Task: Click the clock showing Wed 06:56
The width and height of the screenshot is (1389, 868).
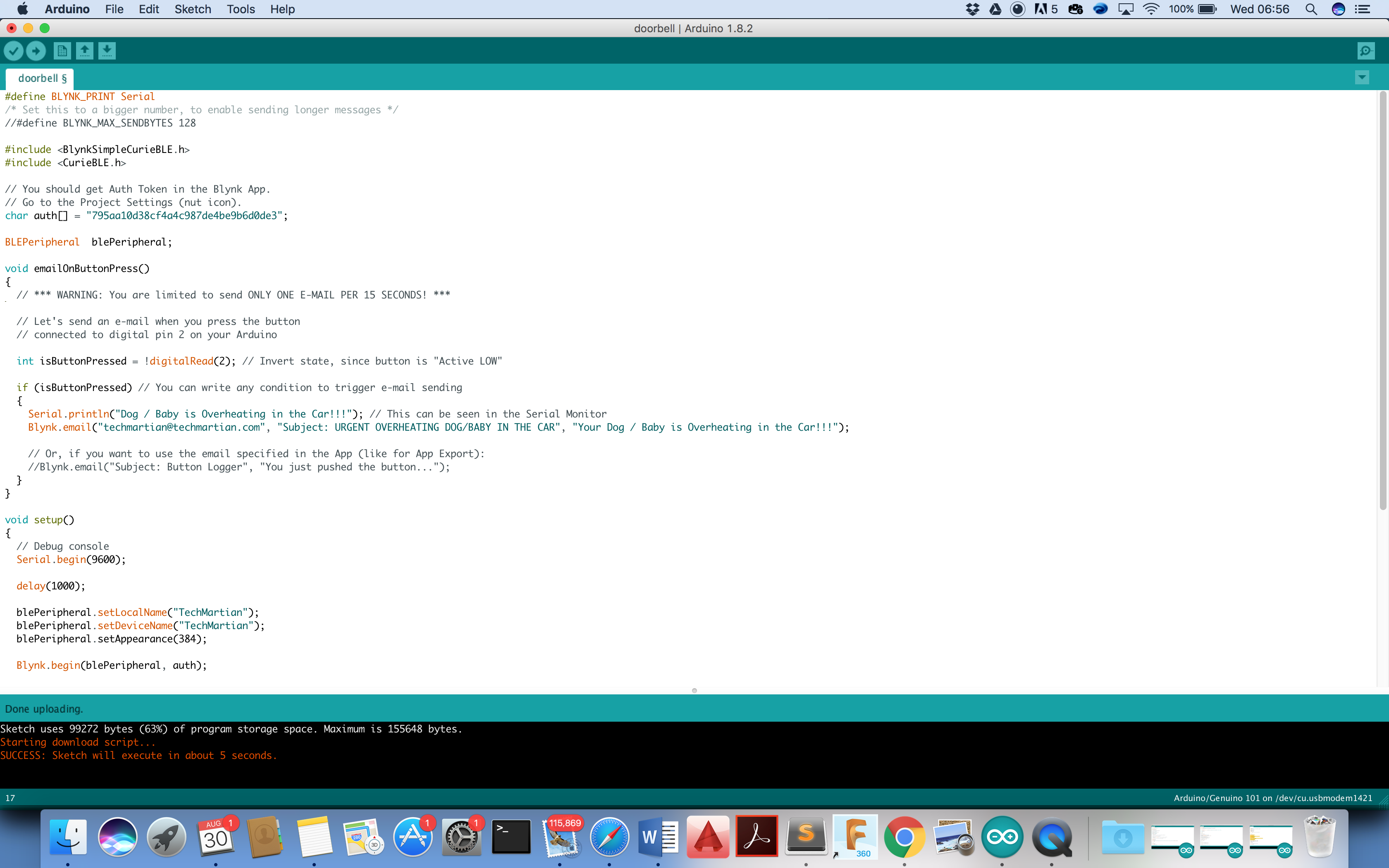Action: pos(1259,9)
